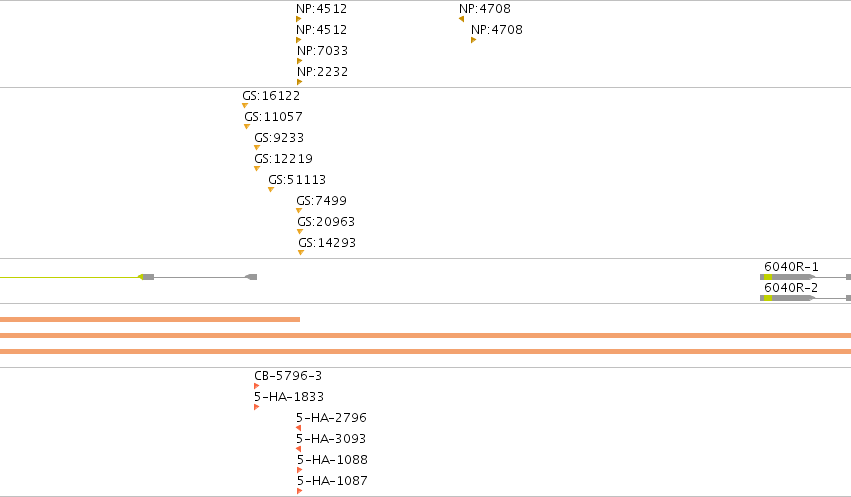Click the 6040R-1 gene model glyph

coord(805,277)
